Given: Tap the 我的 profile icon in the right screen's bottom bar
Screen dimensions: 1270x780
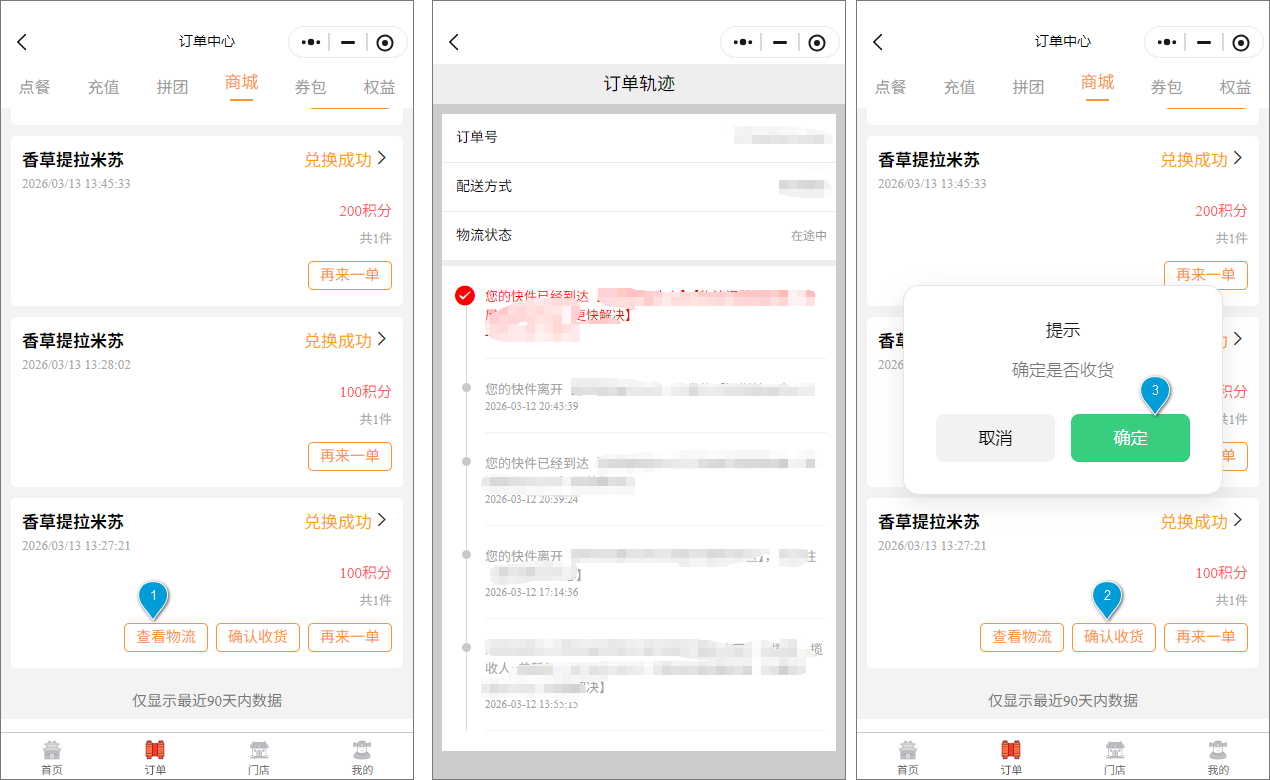Looking at the screenshot, I should [1218, 756].
